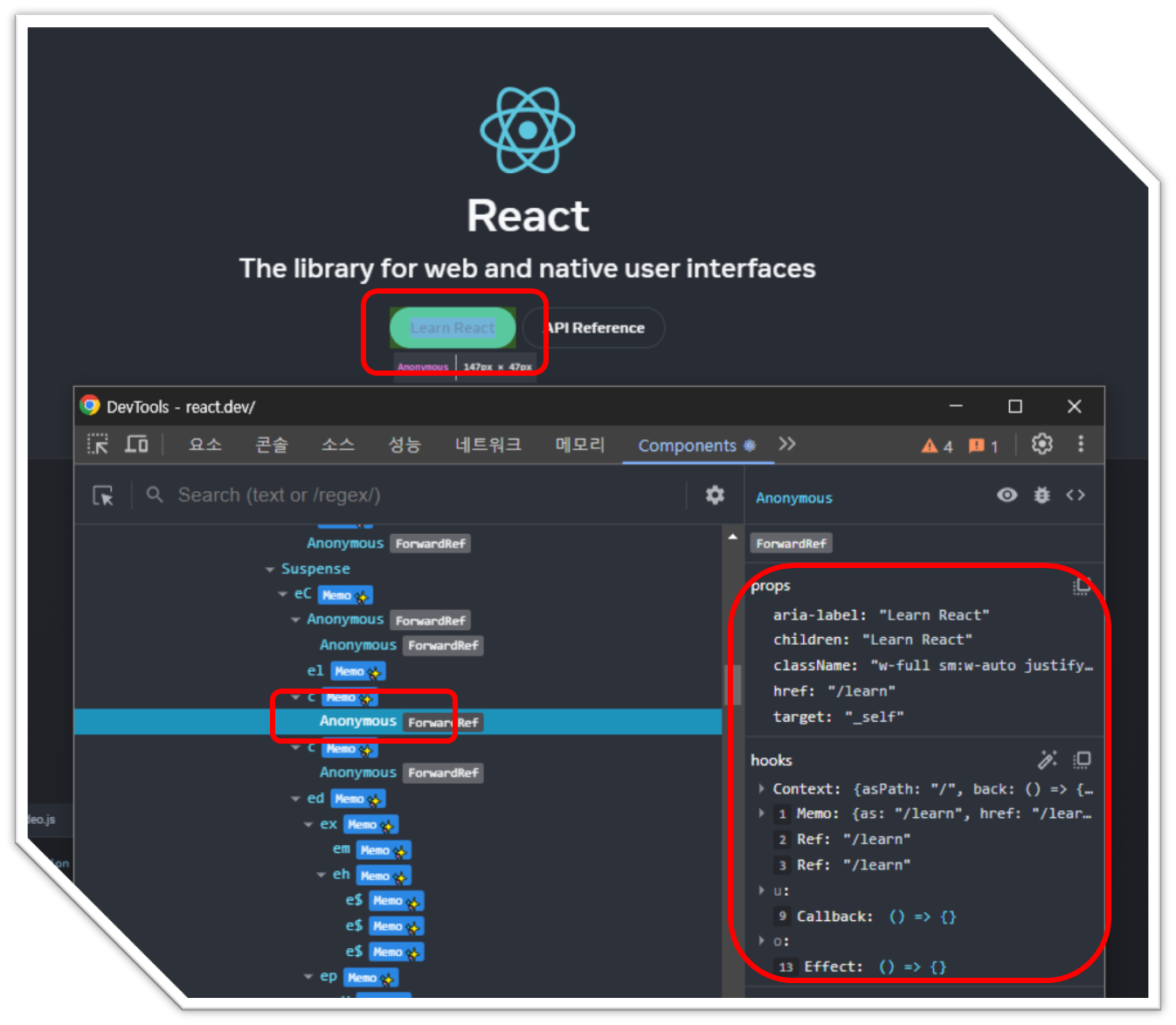This screenshot has width=1176, height=1025.
Task: Click the React logo on the page
Action: click(528, 130)
